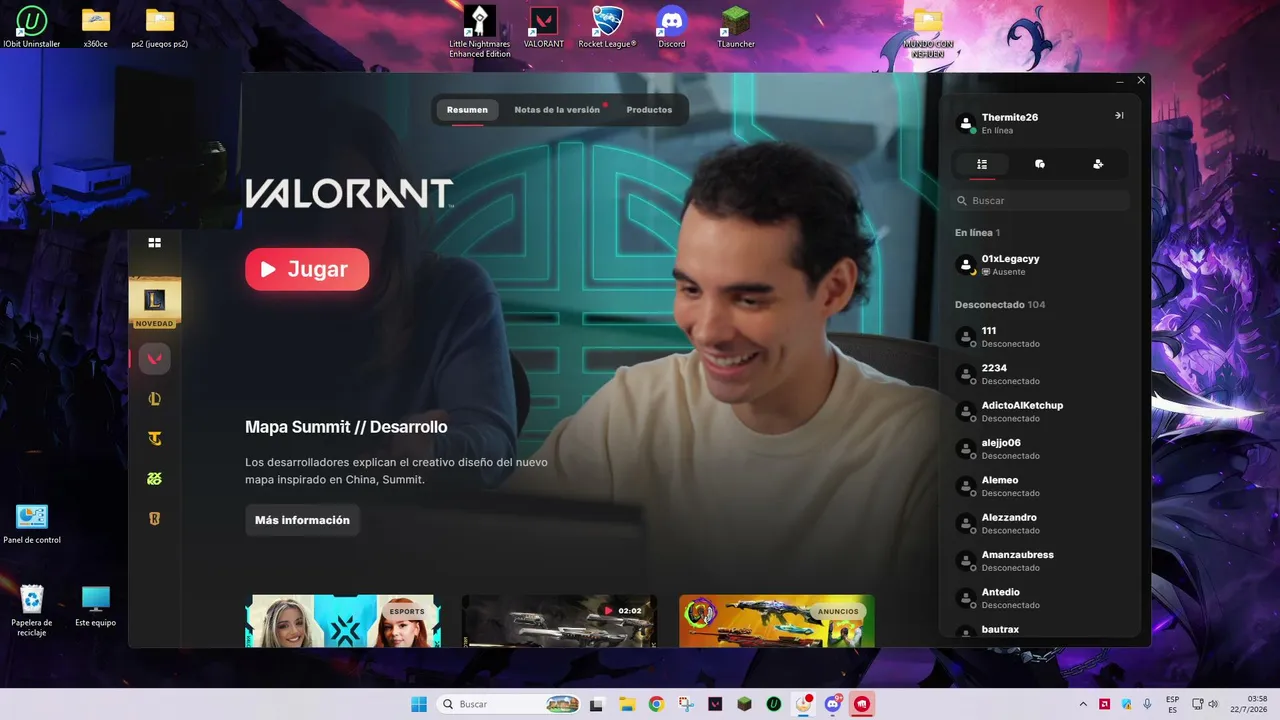The image size is (1280, 720).
Task: Open the Discord desktop shortcut
Action: (x=672, y=27)
